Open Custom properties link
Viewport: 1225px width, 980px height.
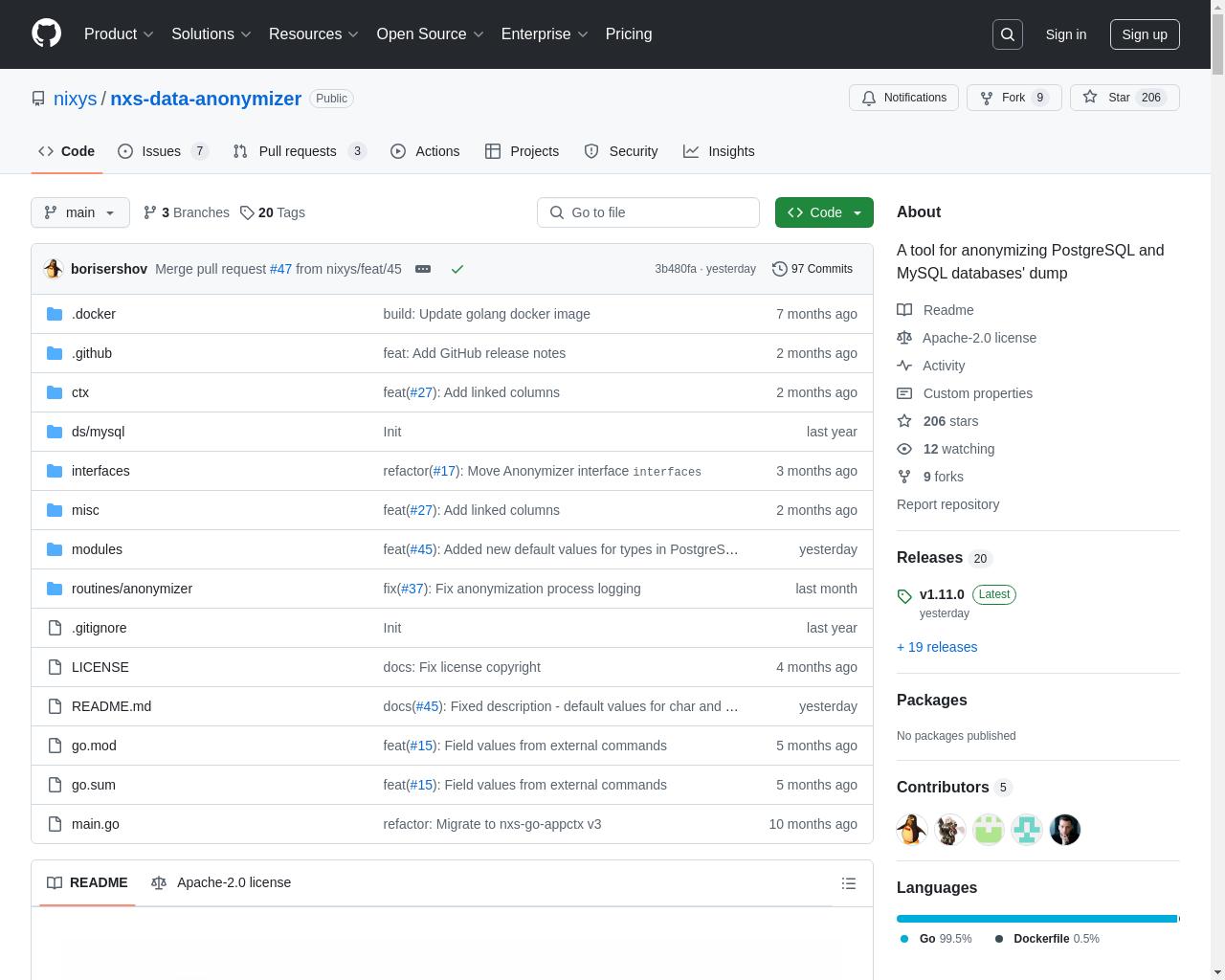(965, 393)
